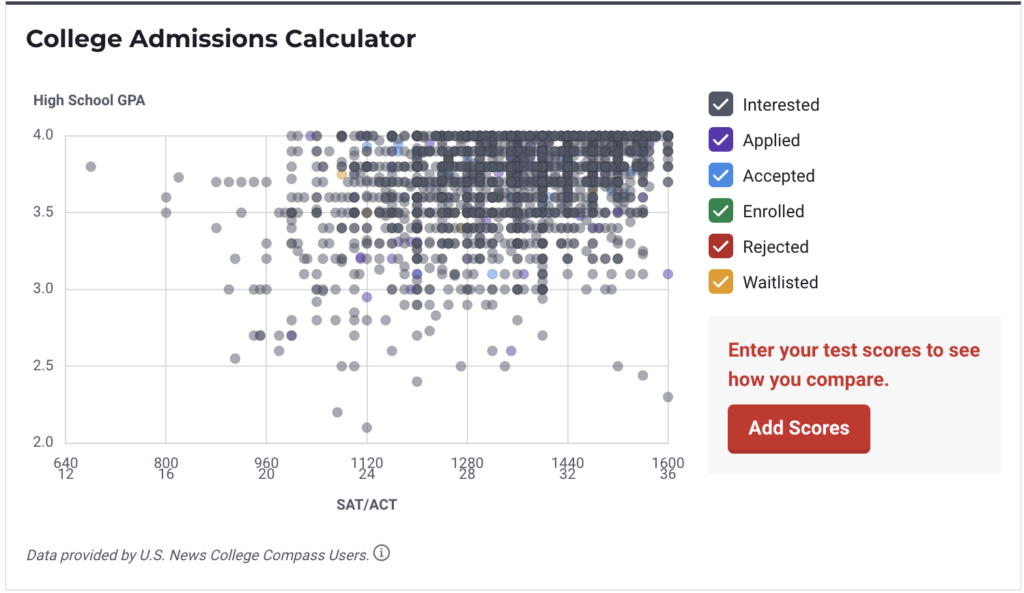
Task: Click the info icon beside data attribution
Action: click(x=382, y=553)
